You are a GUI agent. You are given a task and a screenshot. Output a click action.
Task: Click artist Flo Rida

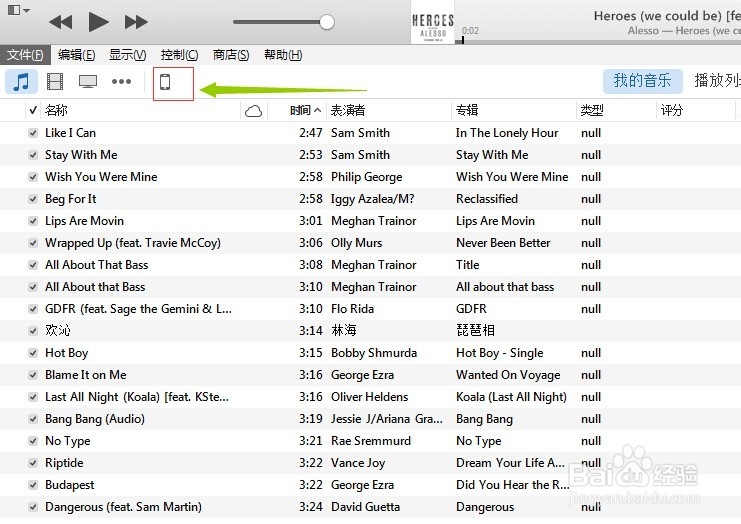pos(353,309)
